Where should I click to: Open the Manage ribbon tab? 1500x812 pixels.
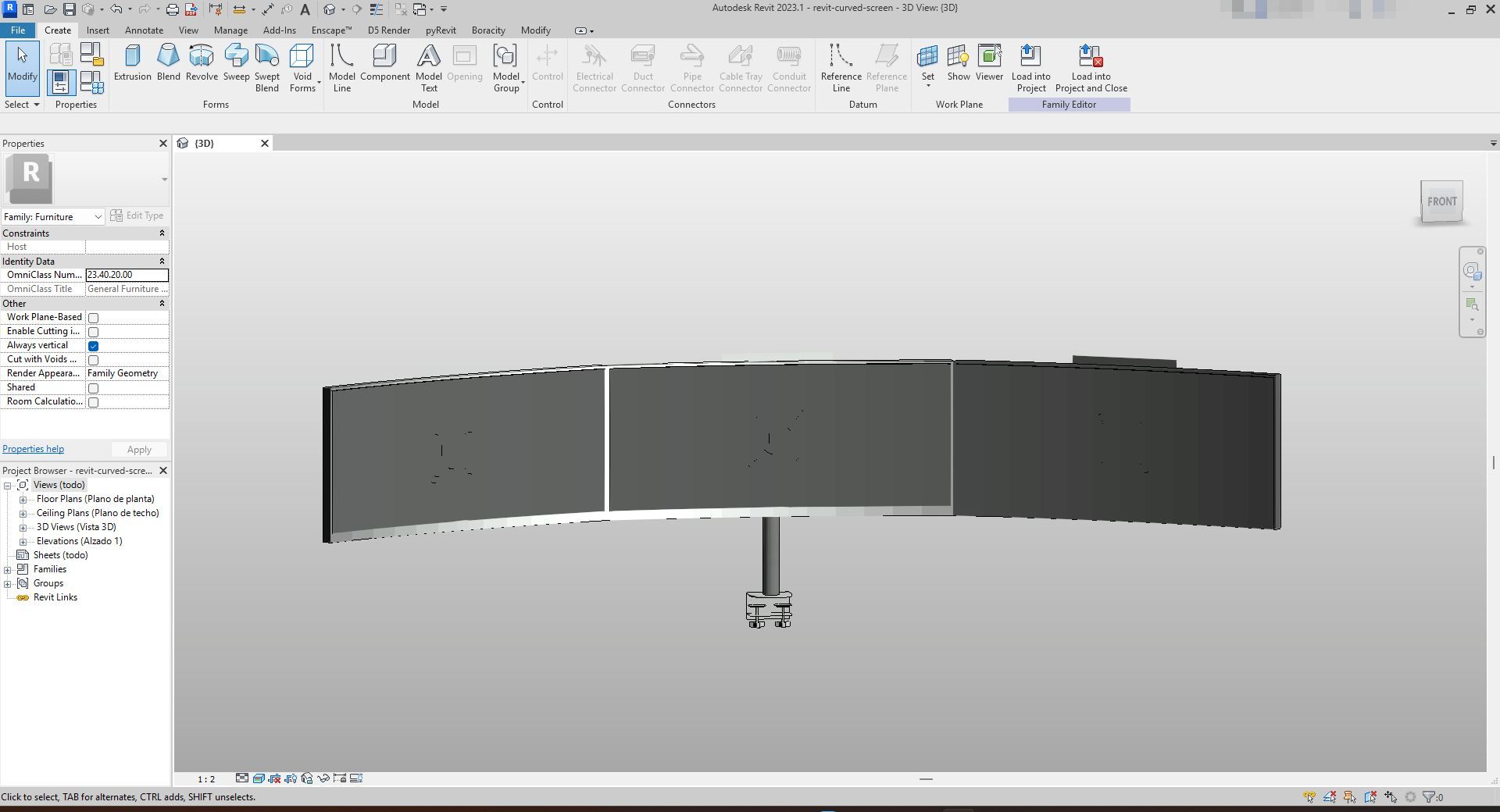click(230, 30)
